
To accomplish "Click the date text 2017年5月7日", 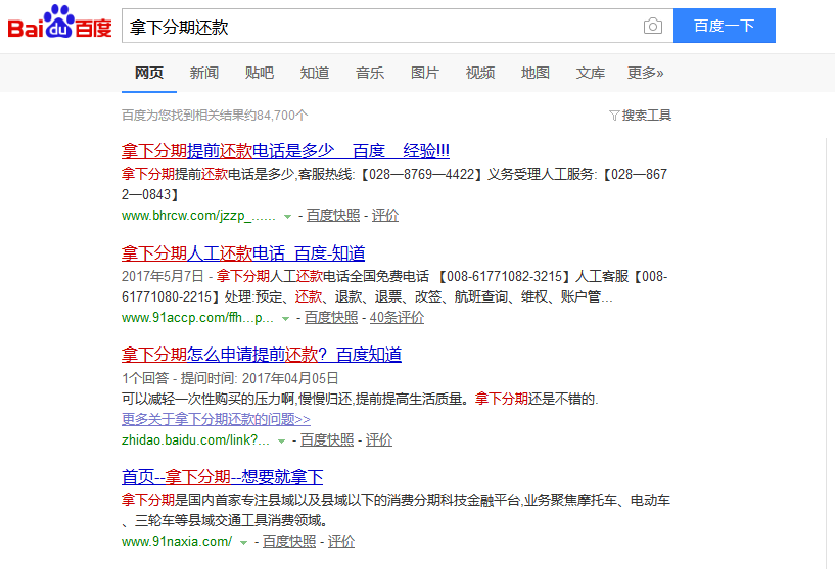I will tap(162, 277).
